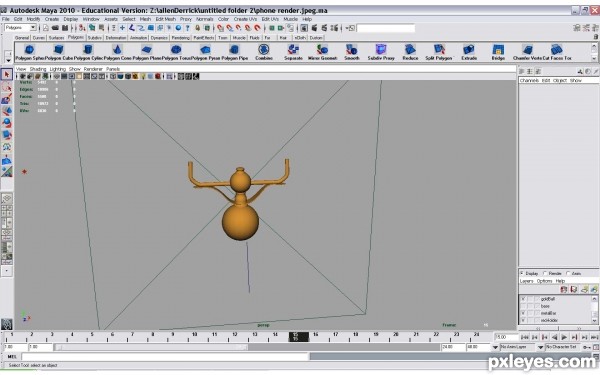
Task: Click frame 20 on the time slider
Action: [396, 336]
